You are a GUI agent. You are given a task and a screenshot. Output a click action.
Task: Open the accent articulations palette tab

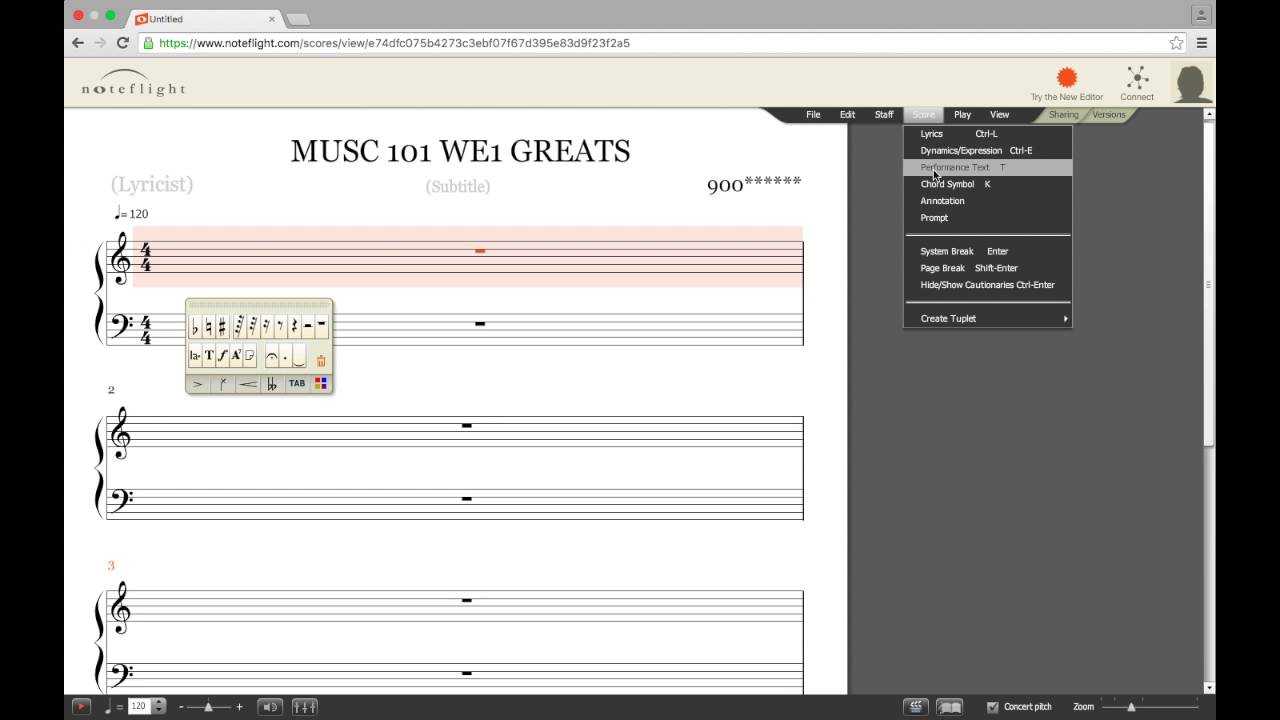coord(198,384)
